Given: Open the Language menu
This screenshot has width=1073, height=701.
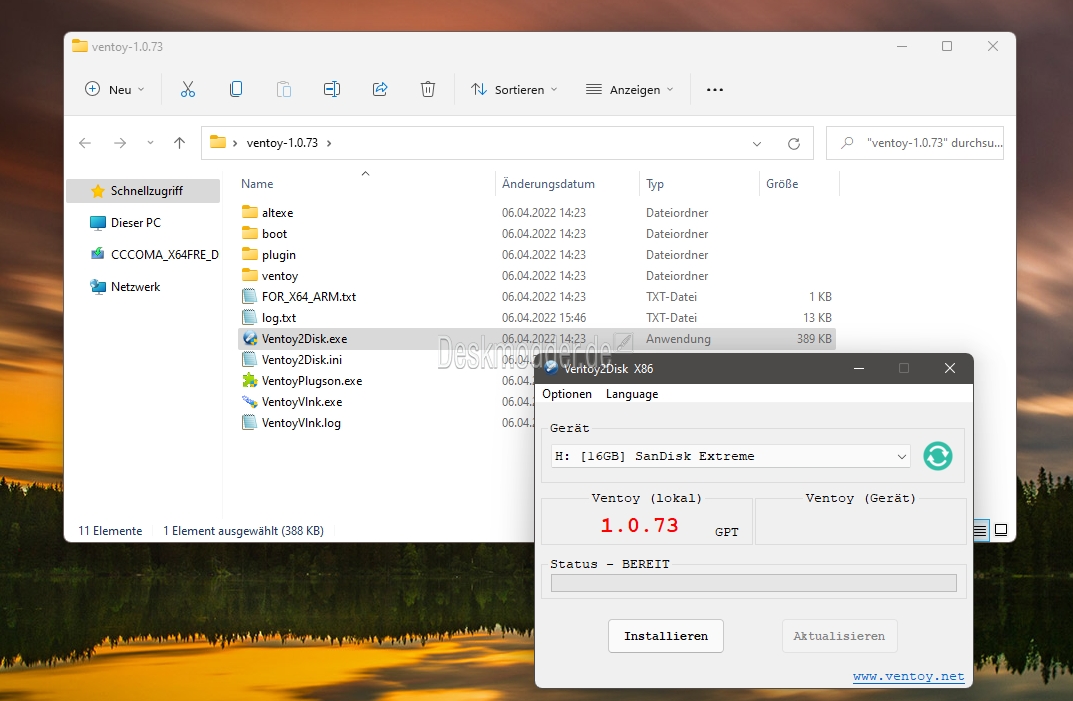Looking at the screenshot, I should click(x=632, y=394).
